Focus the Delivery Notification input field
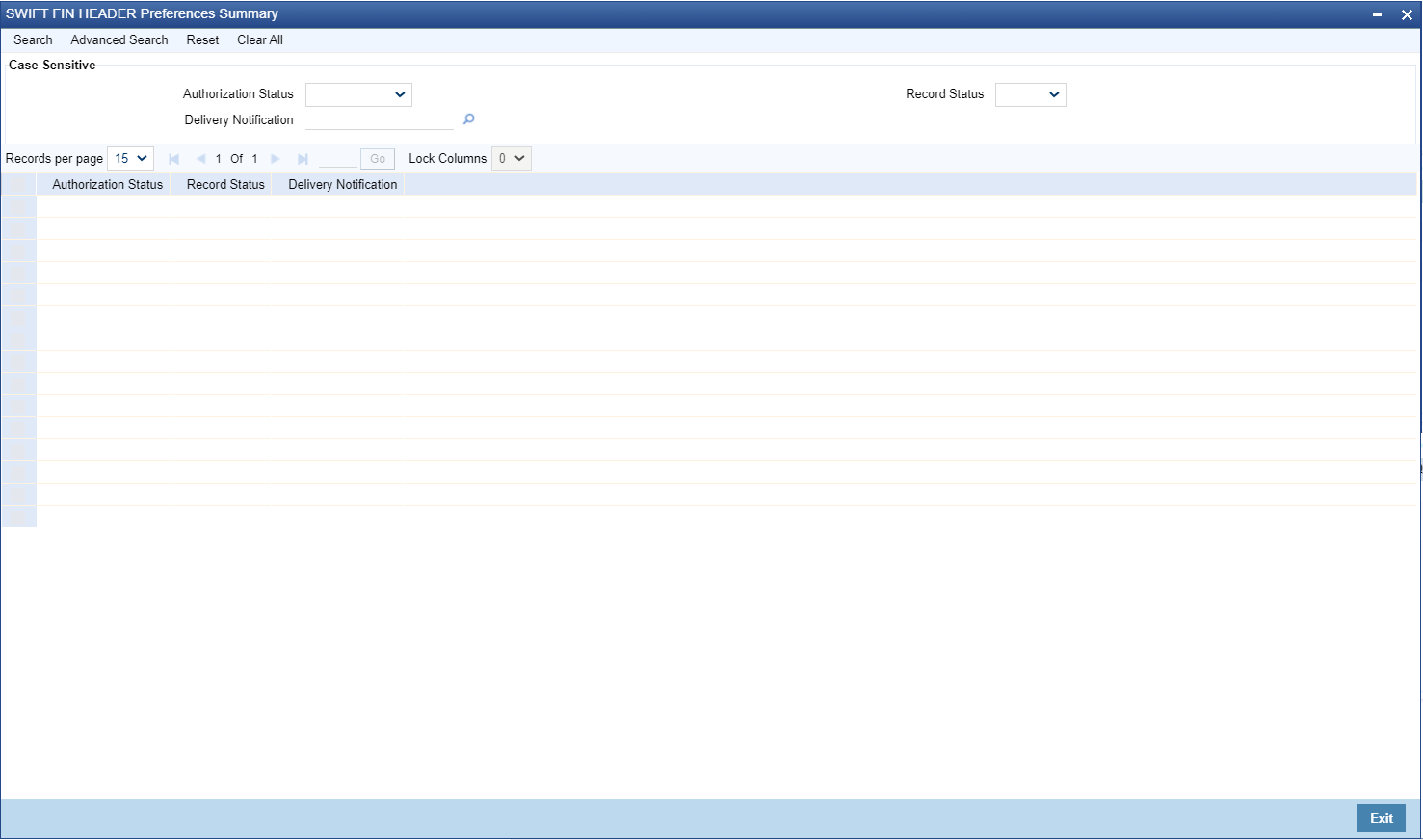 [x=380, y=119]
